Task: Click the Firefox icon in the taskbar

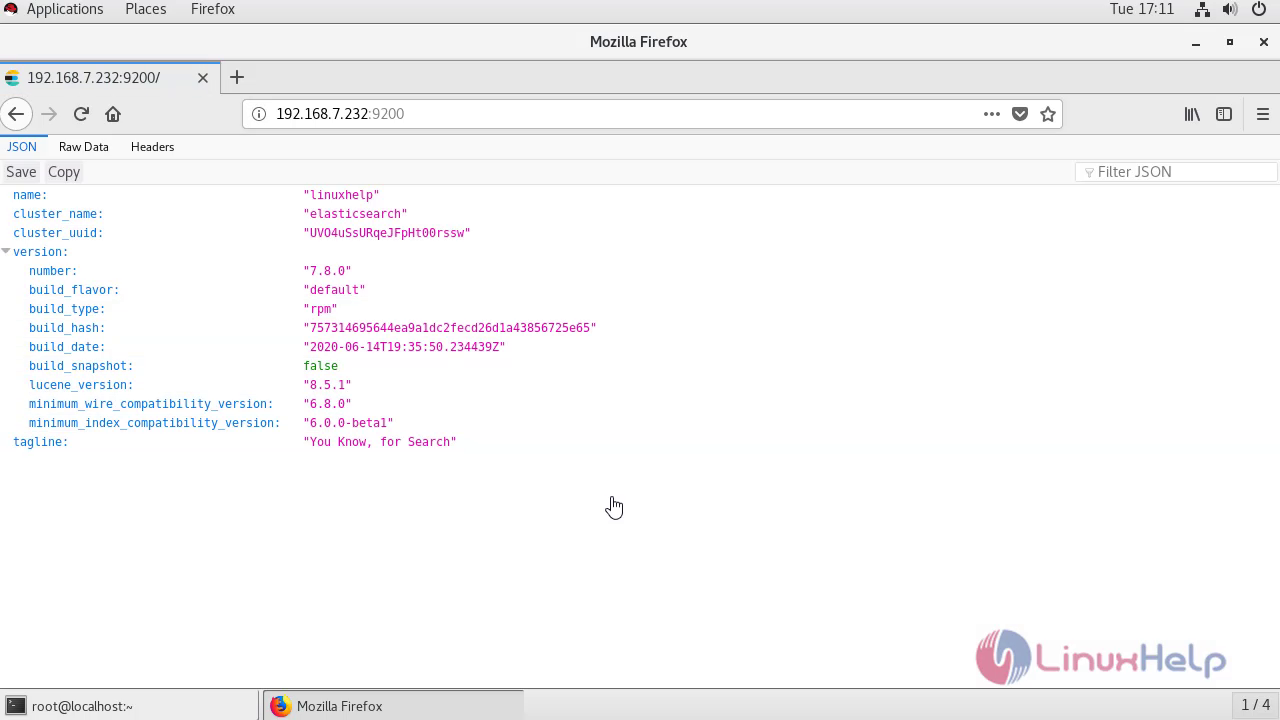Action: [280, 706]
